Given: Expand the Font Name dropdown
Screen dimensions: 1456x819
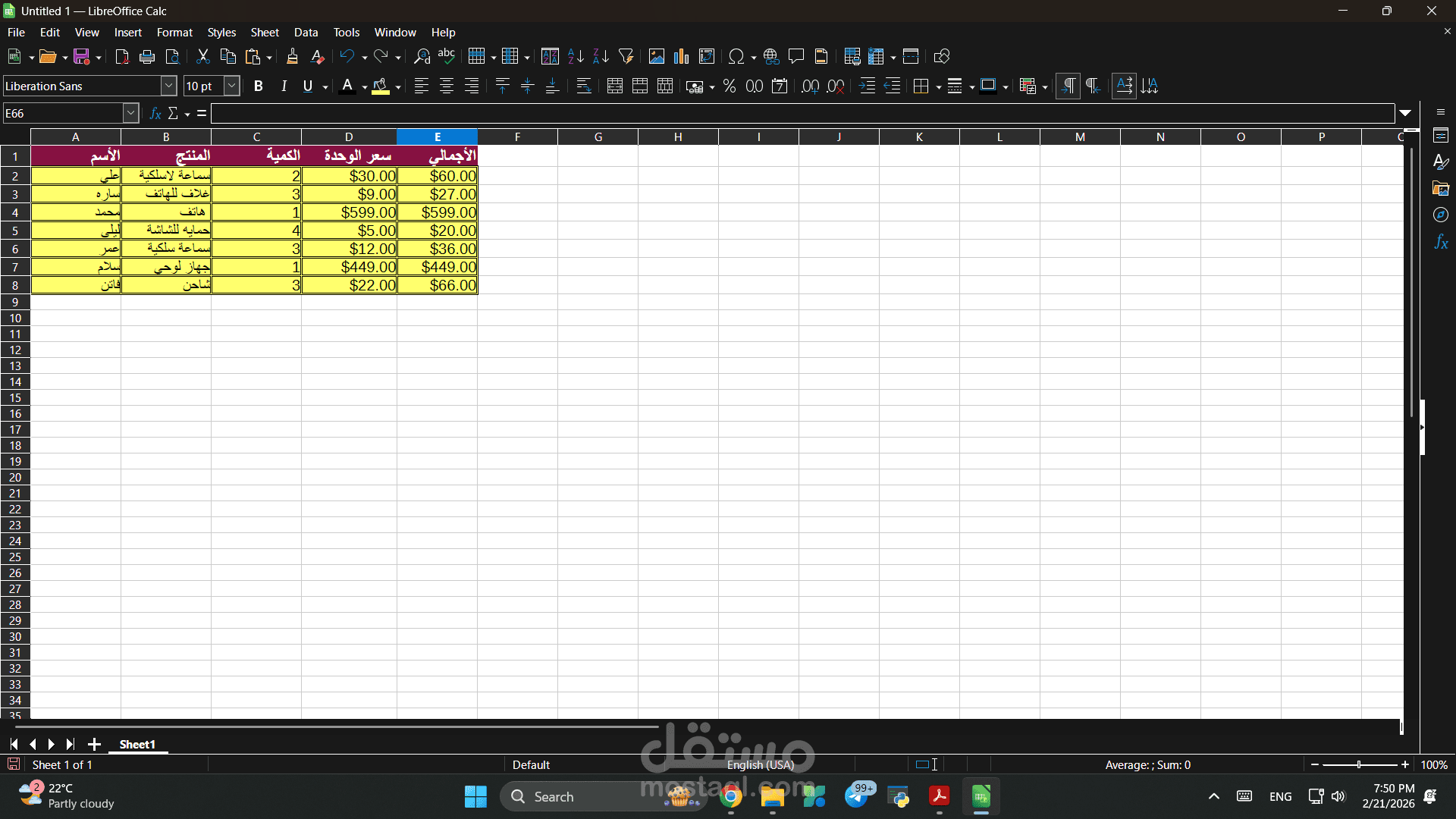Looking at the screenshot, I should point(169,86).
